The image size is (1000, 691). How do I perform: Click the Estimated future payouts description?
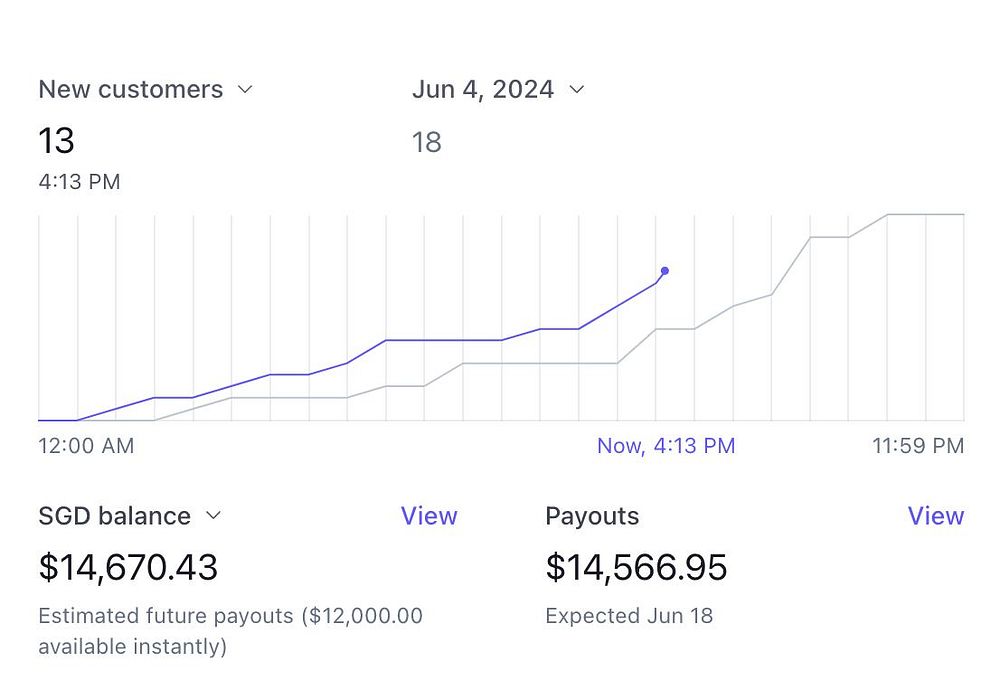(230, 631)
